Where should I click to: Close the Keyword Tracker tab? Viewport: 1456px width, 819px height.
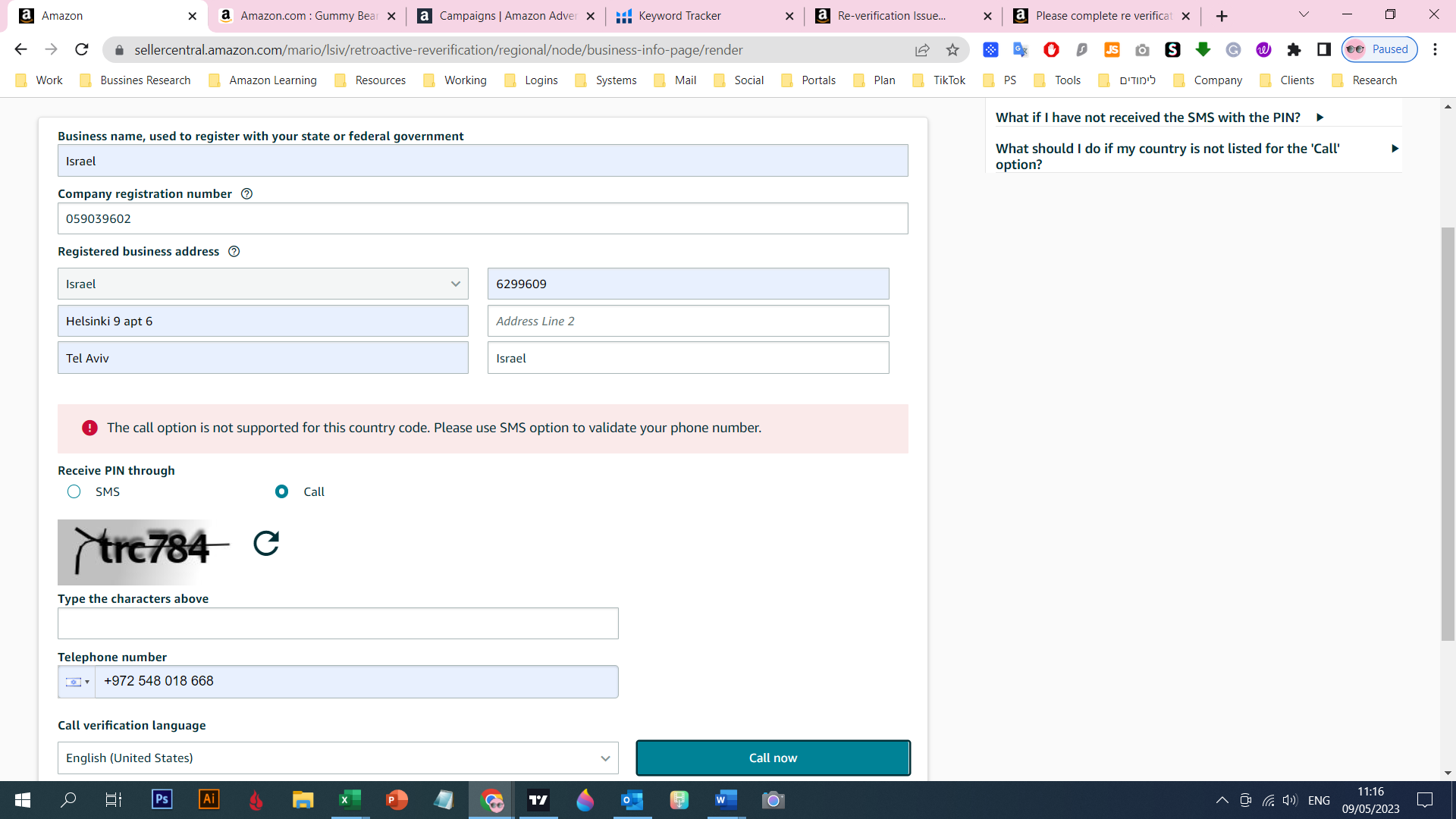tap(789, 16)
